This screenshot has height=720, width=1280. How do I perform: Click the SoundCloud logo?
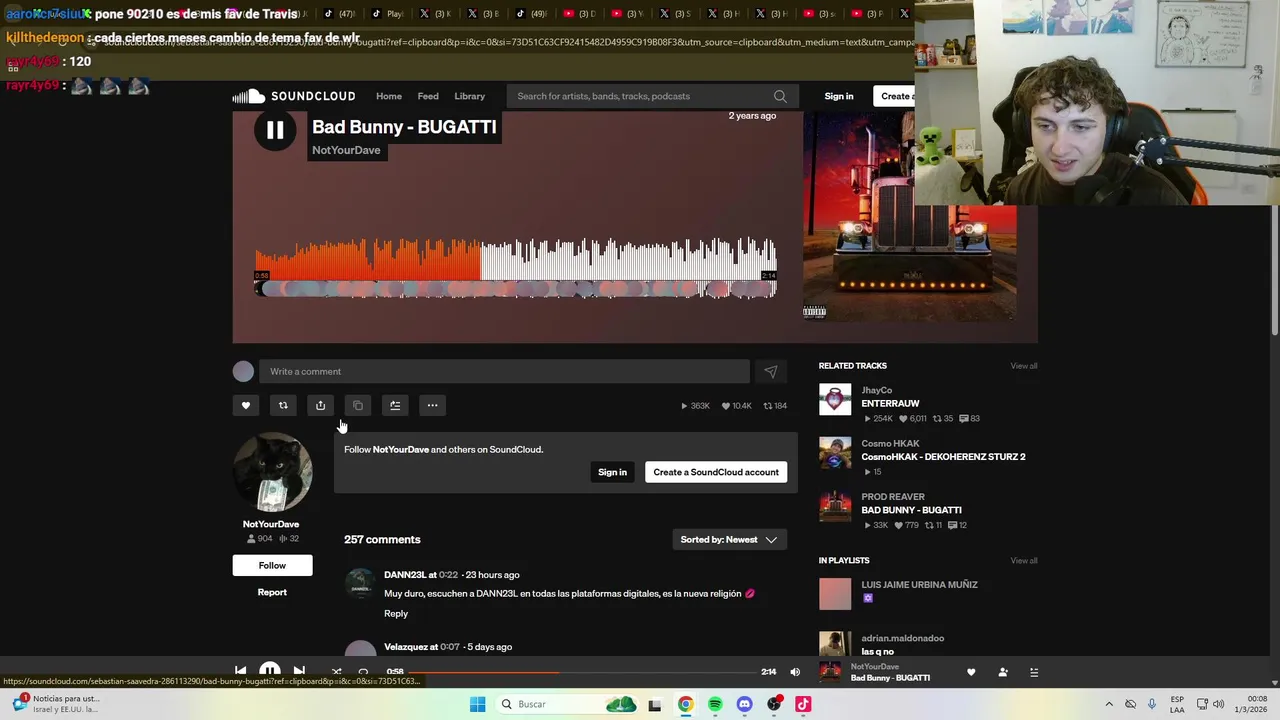[x=294, y=96]
